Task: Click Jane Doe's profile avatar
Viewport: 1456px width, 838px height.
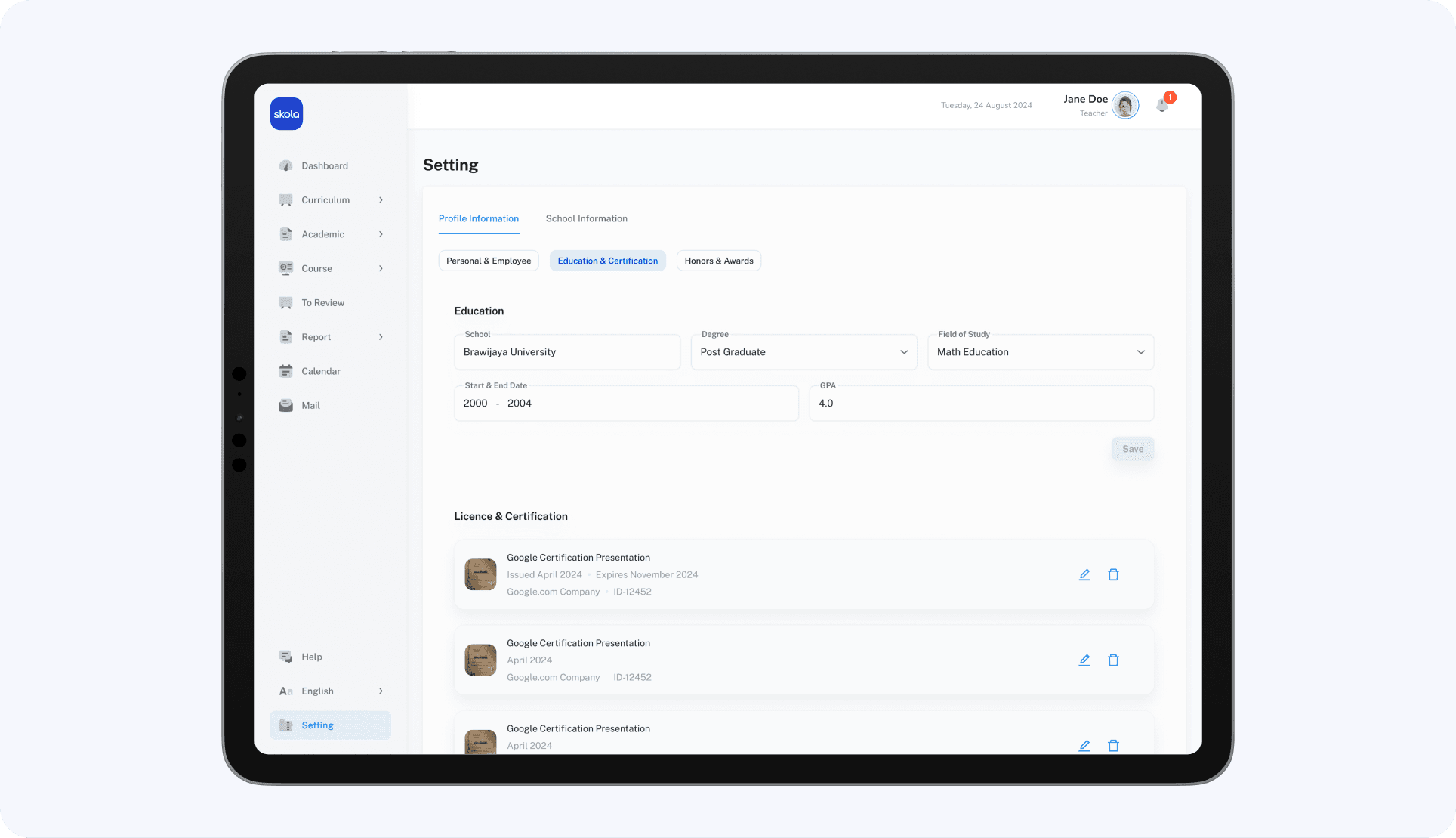Action: point(1125,106)
